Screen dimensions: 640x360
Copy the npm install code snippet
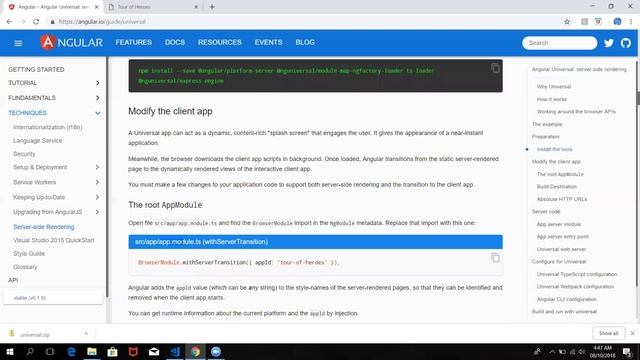coord(495,68)
